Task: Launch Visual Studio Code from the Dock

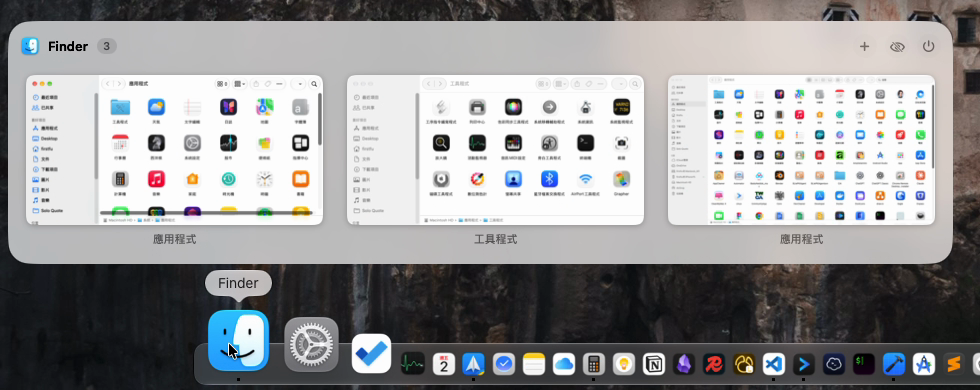Action: click(x=774, y=364)
